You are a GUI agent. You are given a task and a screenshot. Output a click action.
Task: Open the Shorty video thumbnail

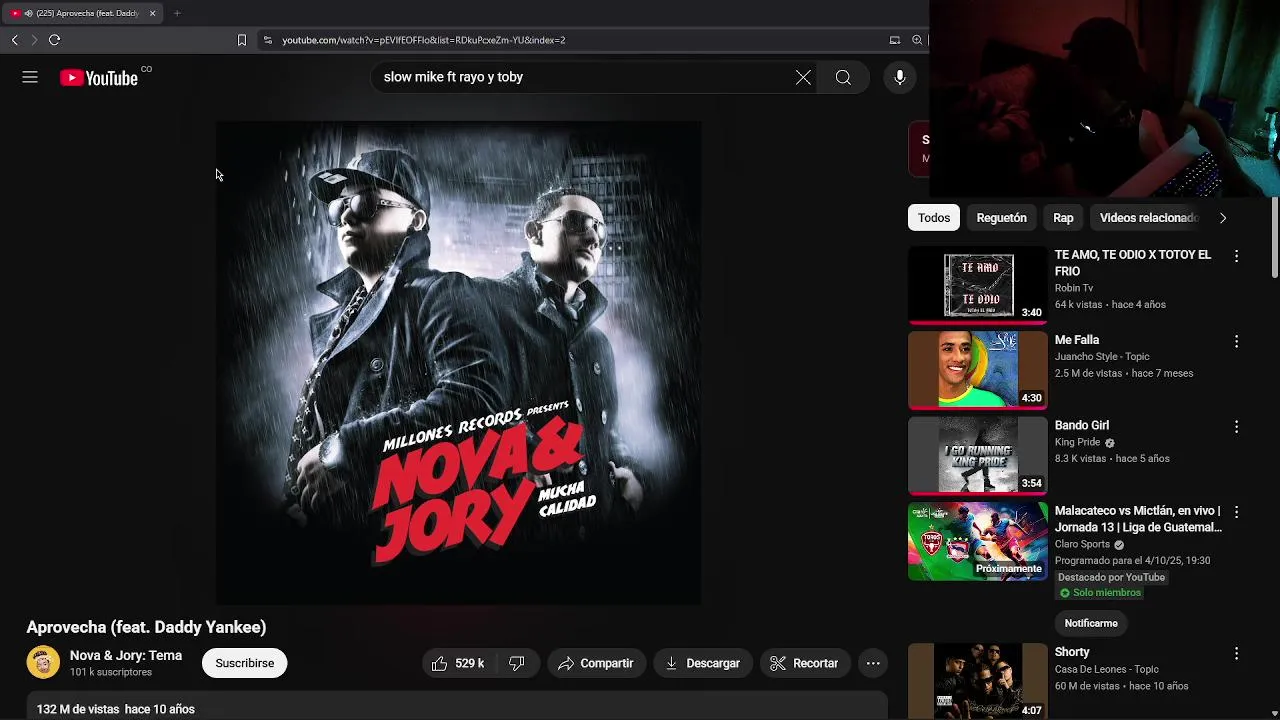pos(977,681)
